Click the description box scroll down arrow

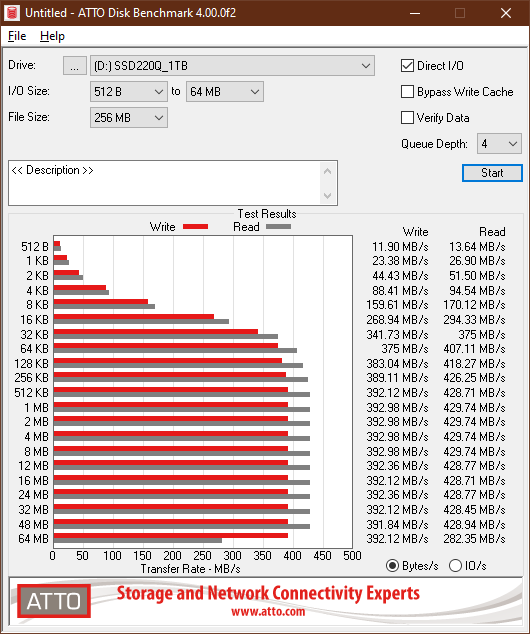[x=327, y=196]
